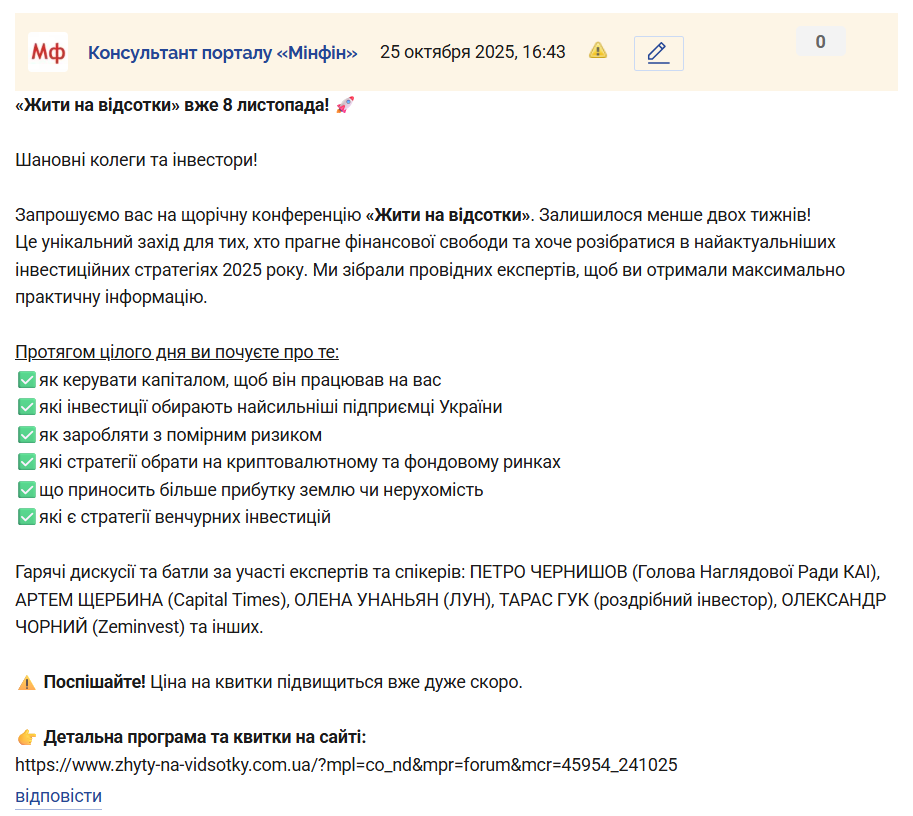This screenshot has height=816, width=913.
Task: Click the post timestamp 25 октября 2025, 16:43
Action: point(472,53)
